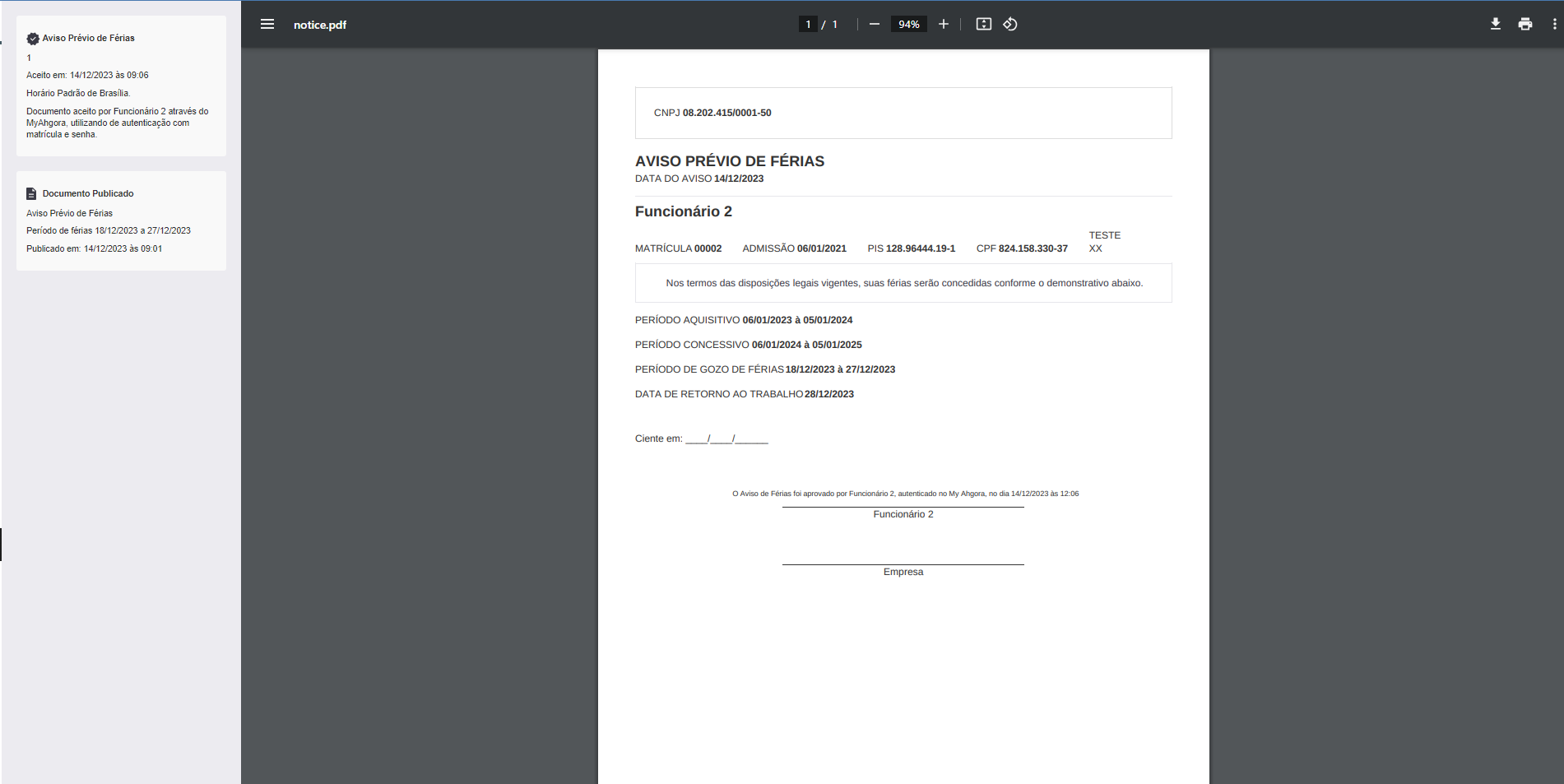Image resolution: width=1564 pixels, height=784 pixels.
Task: Click the AVISO PRÉVIO DE FÉRIAS document title
Action: pyautogui.click(x=730, y=161)
